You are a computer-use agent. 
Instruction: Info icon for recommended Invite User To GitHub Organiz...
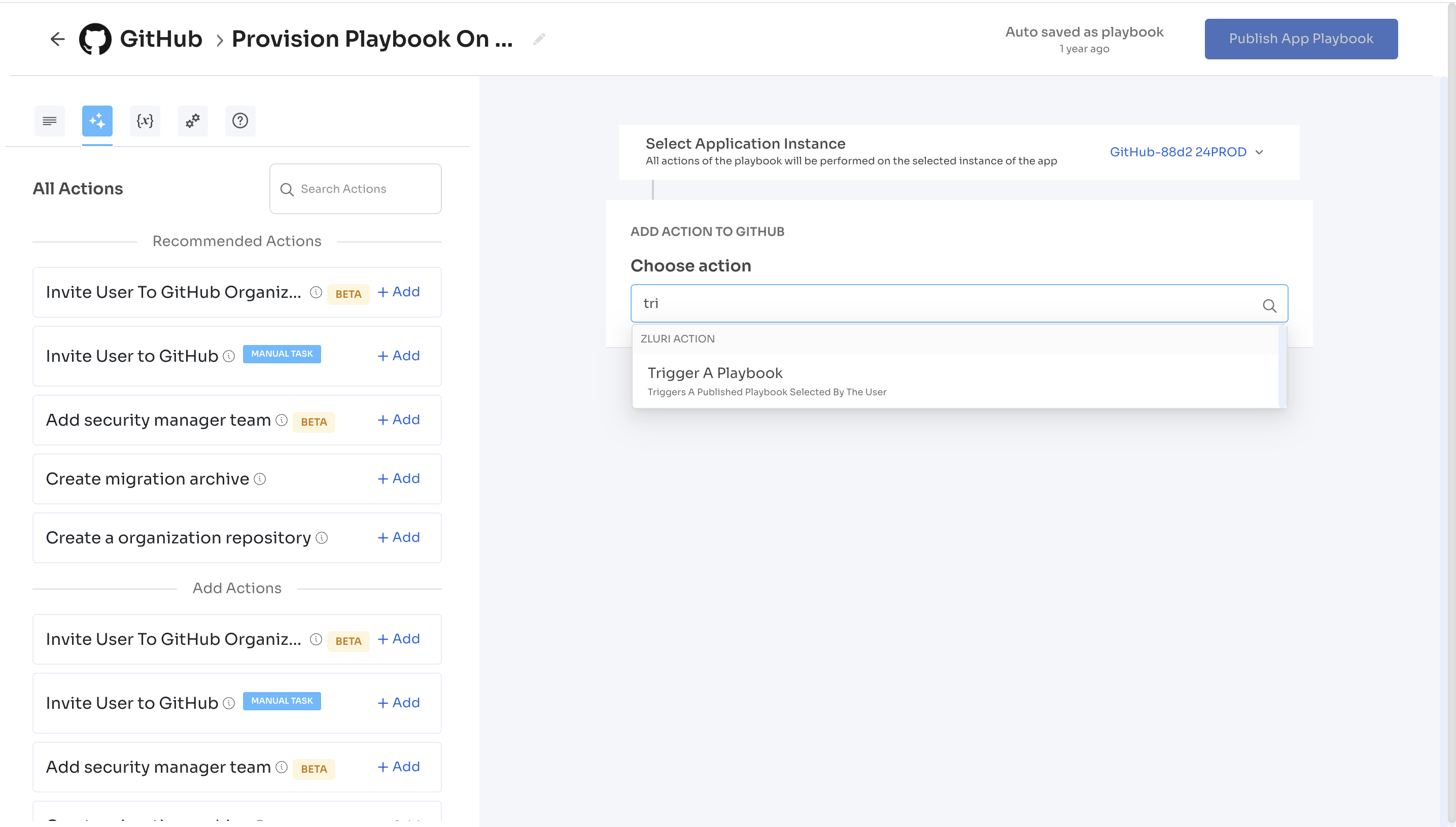pos(316,292)
